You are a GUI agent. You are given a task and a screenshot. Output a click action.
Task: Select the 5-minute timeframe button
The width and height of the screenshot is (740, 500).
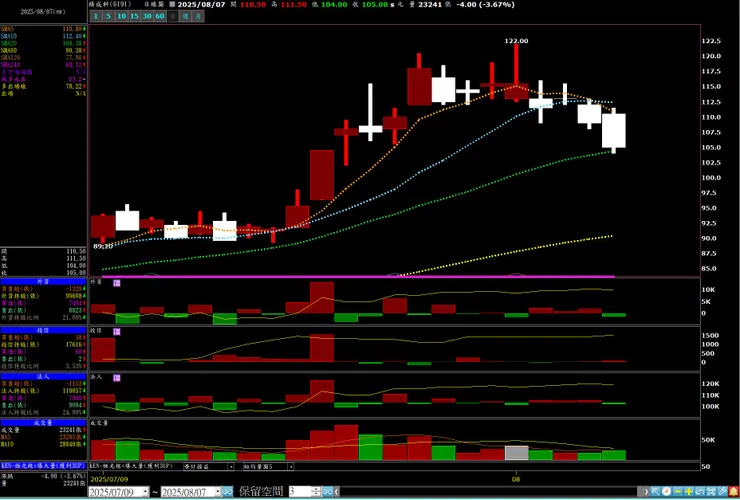pyautogui.click(x=109, y=16)
